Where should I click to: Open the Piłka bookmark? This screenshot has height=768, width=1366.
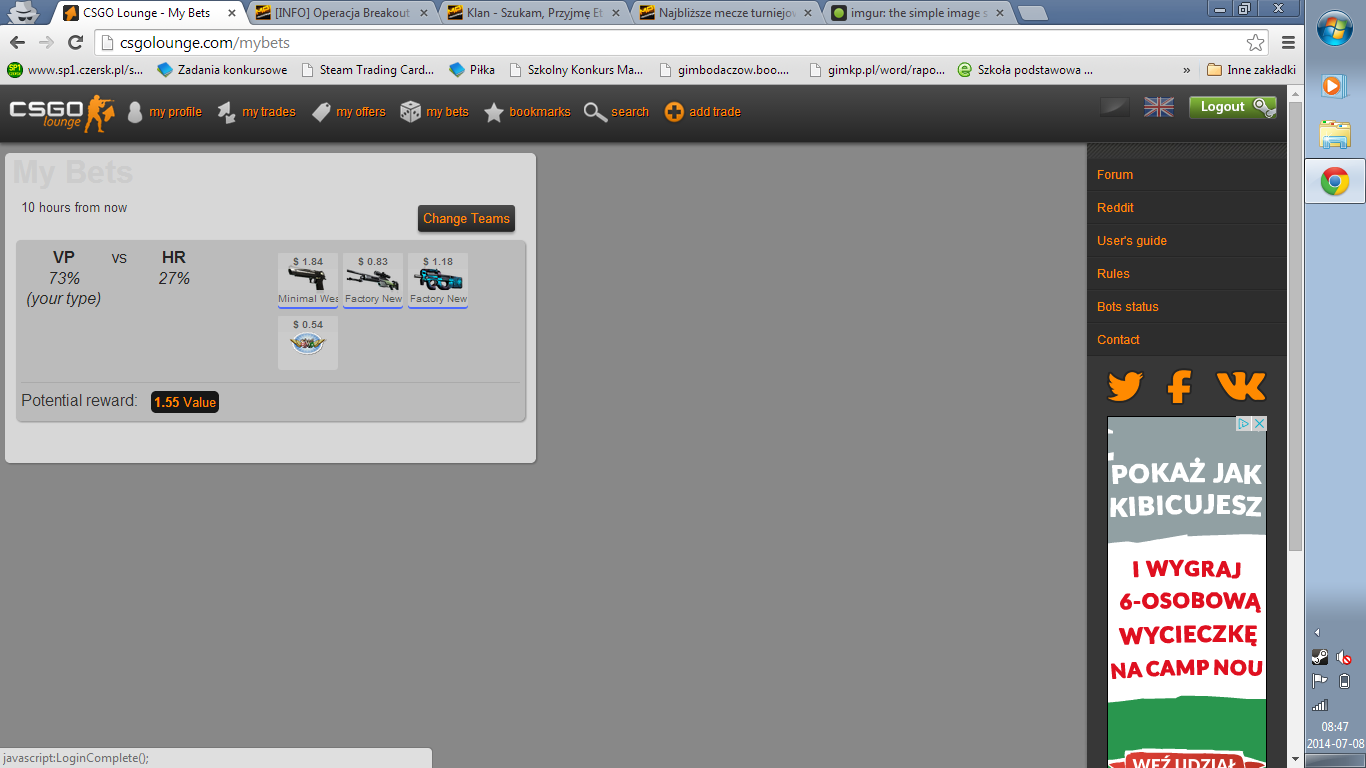coord(472,70)
